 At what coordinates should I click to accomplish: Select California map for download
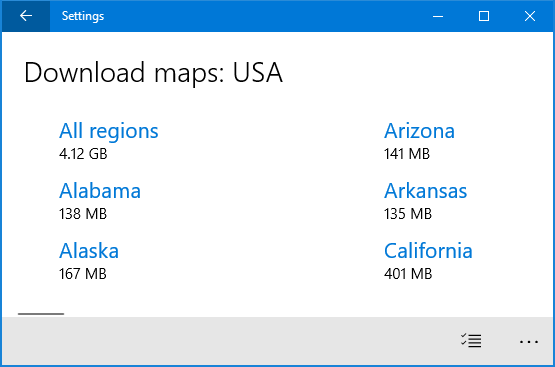[x=428, y=251]
